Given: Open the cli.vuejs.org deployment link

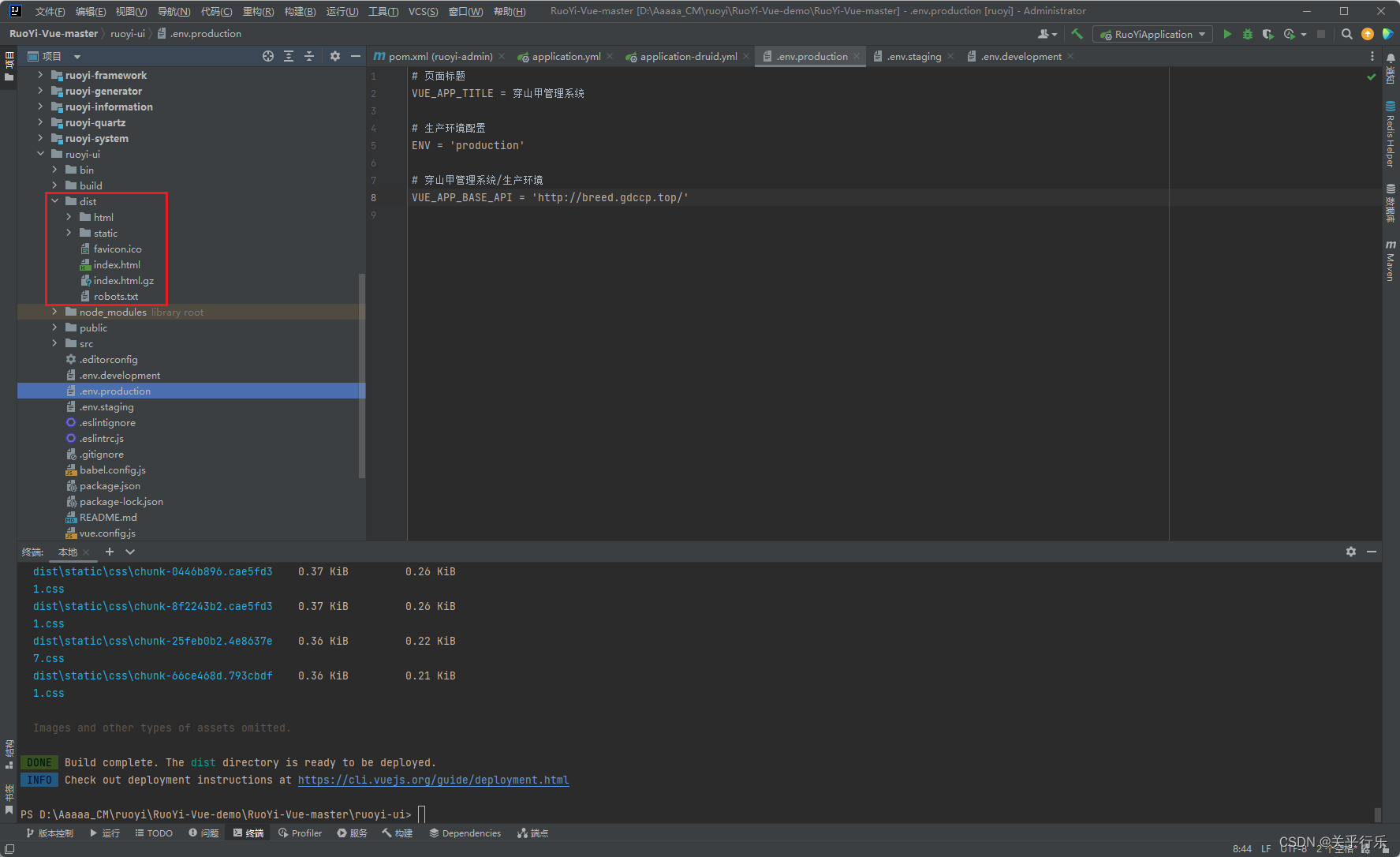Looking at the screenshot, I should pyautogui.click(x=433, y=780).
